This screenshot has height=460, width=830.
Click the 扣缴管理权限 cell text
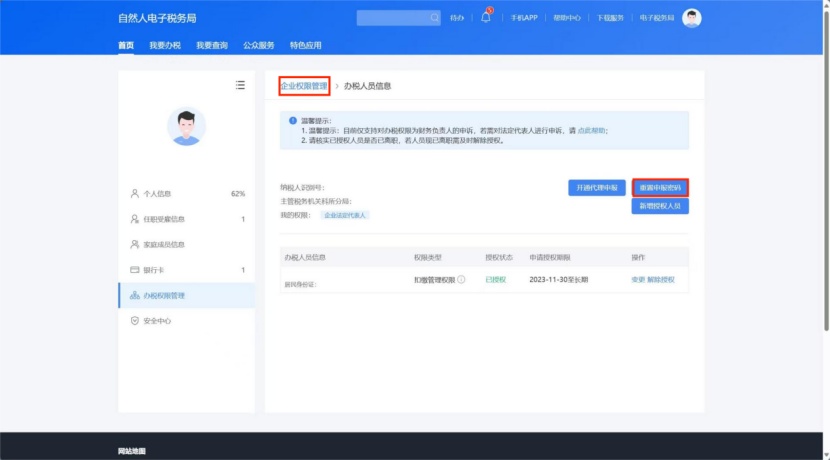[435, 279]
